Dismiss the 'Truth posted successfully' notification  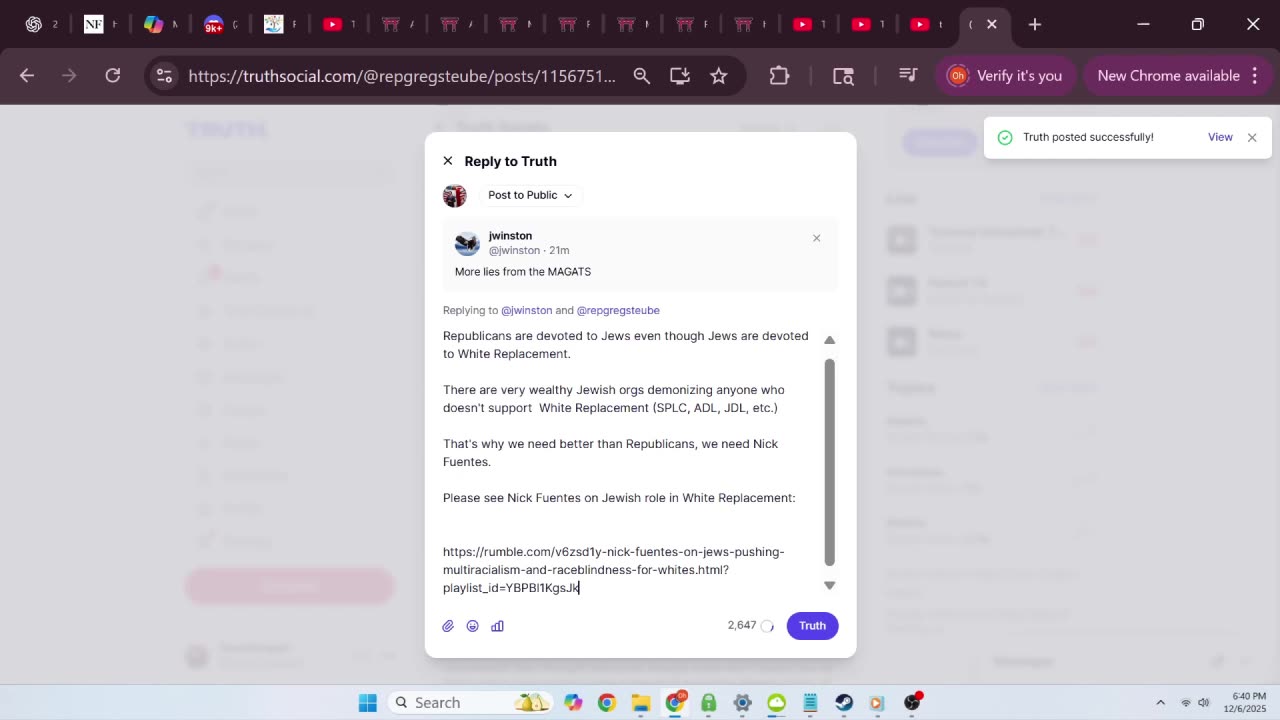click(x=1252, y=137)
